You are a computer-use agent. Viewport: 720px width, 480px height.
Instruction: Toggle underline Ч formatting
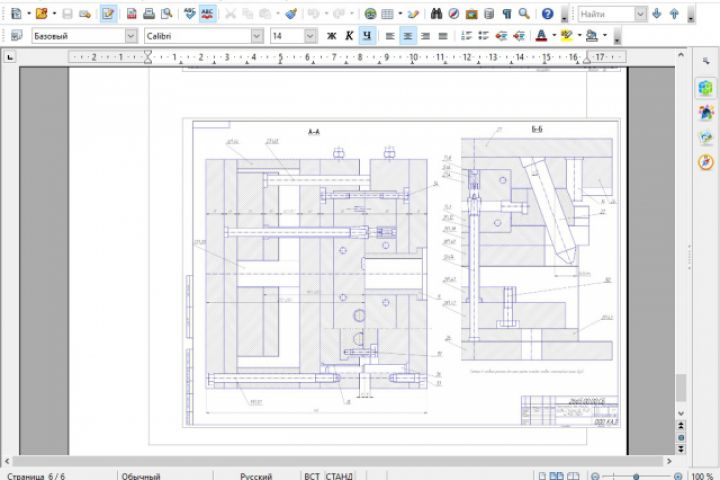pyautogui.click(x=367, y=36)
